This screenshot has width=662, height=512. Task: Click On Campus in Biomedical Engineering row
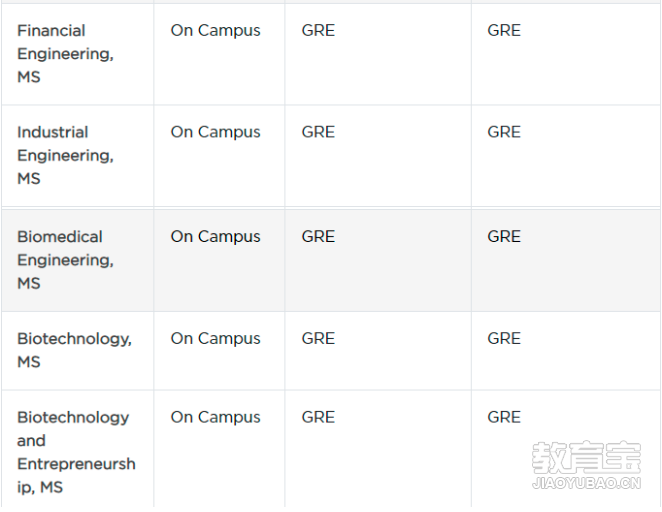[x=215, y=236]
